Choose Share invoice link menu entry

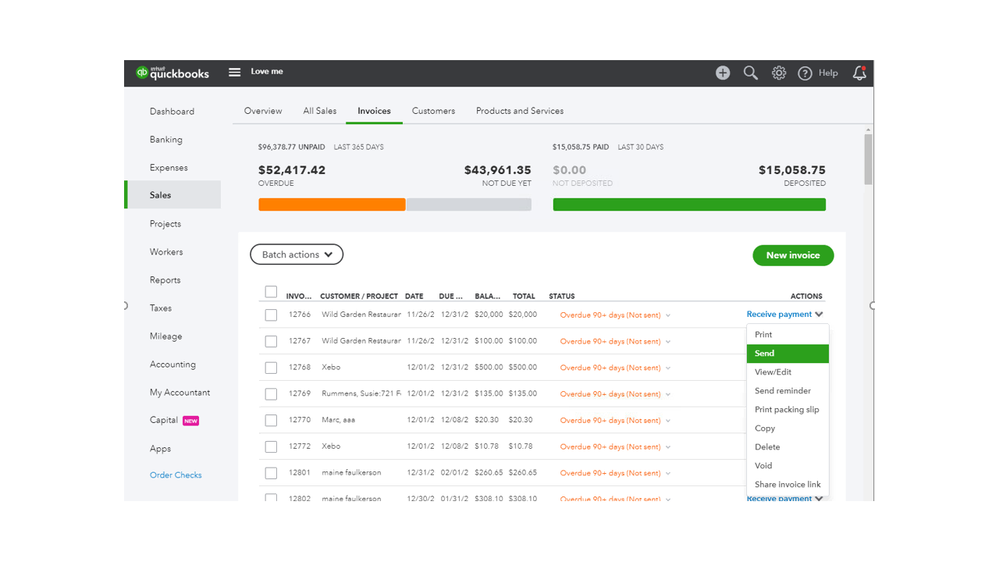[787, 484]
